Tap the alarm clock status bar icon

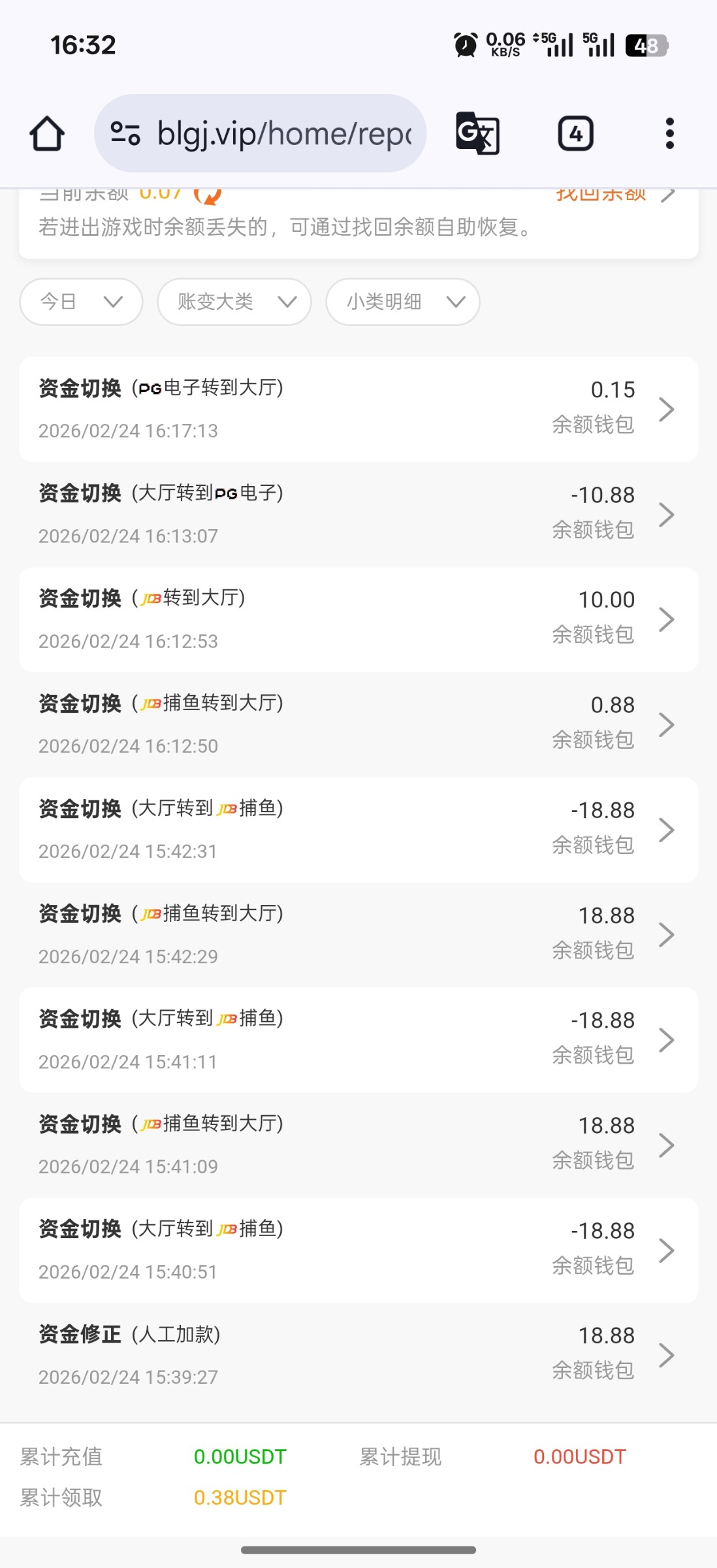[x=466, y=45]
